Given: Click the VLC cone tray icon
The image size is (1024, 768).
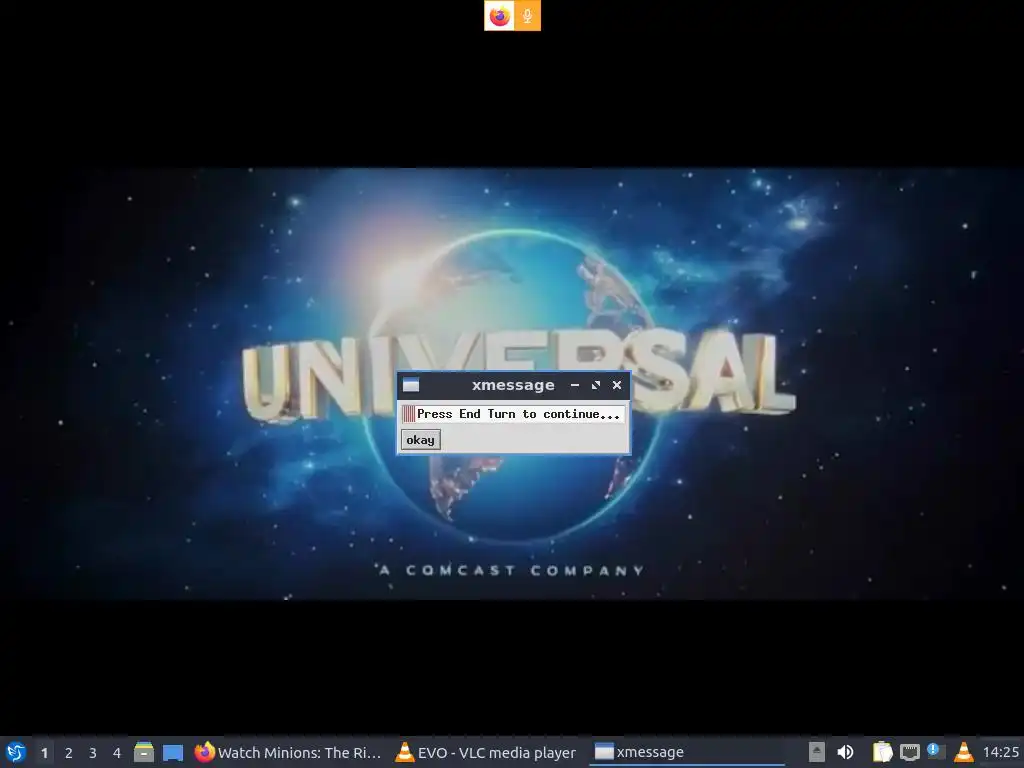Looking at the screenshot, I should (x=963, y=752).
